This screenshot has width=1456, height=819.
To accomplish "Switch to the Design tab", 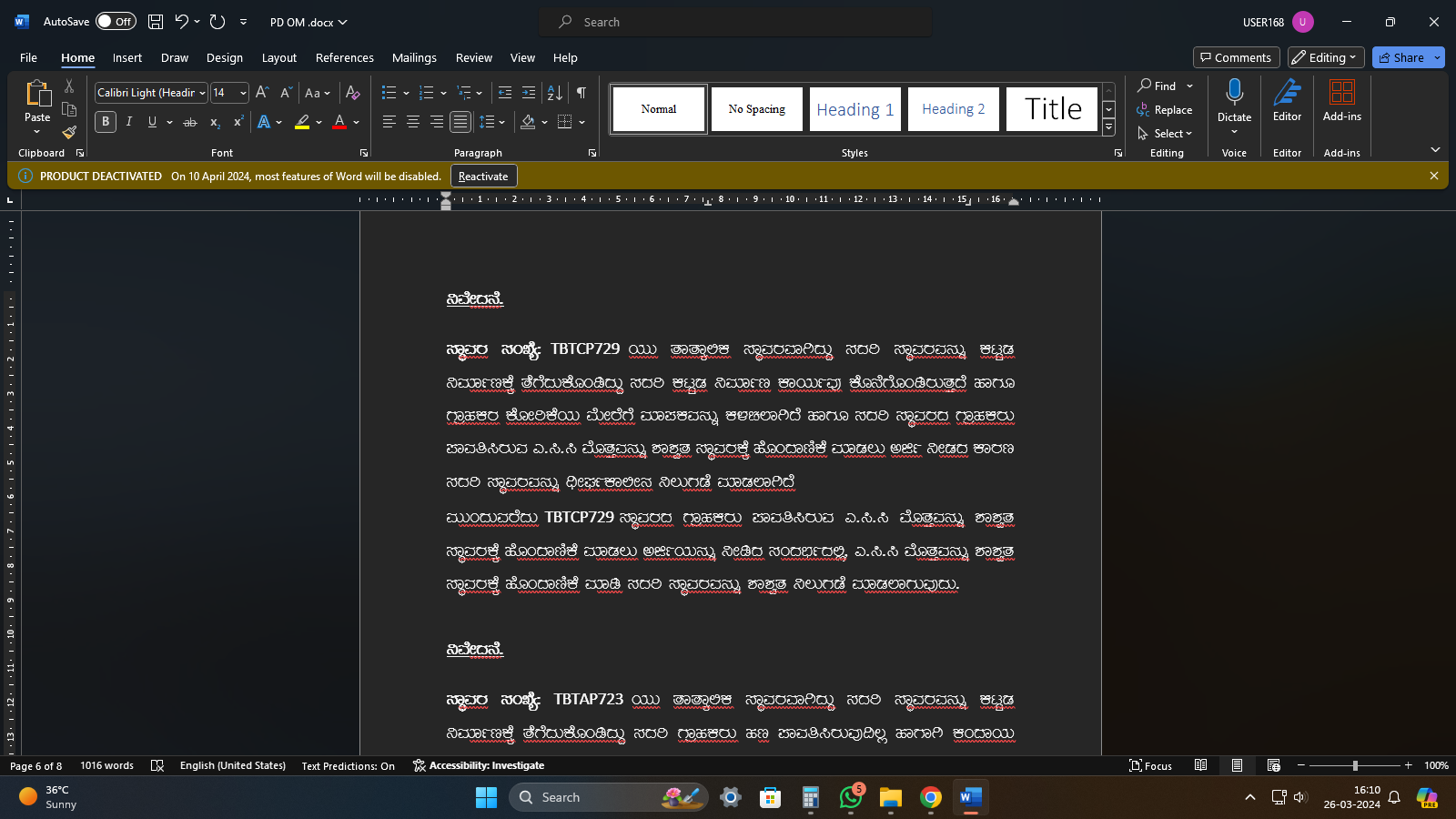I will click(x=225, y=57).
